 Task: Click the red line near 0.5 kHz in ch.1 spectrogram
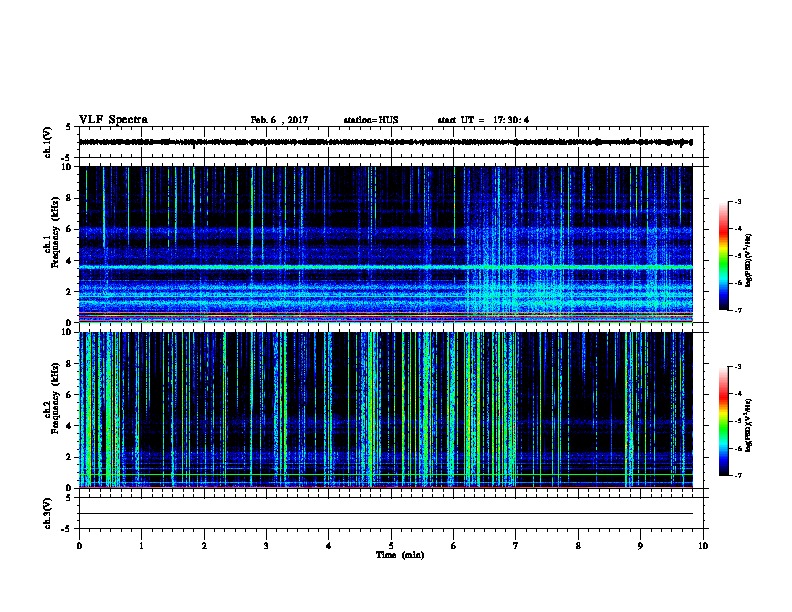pos(385,315)
